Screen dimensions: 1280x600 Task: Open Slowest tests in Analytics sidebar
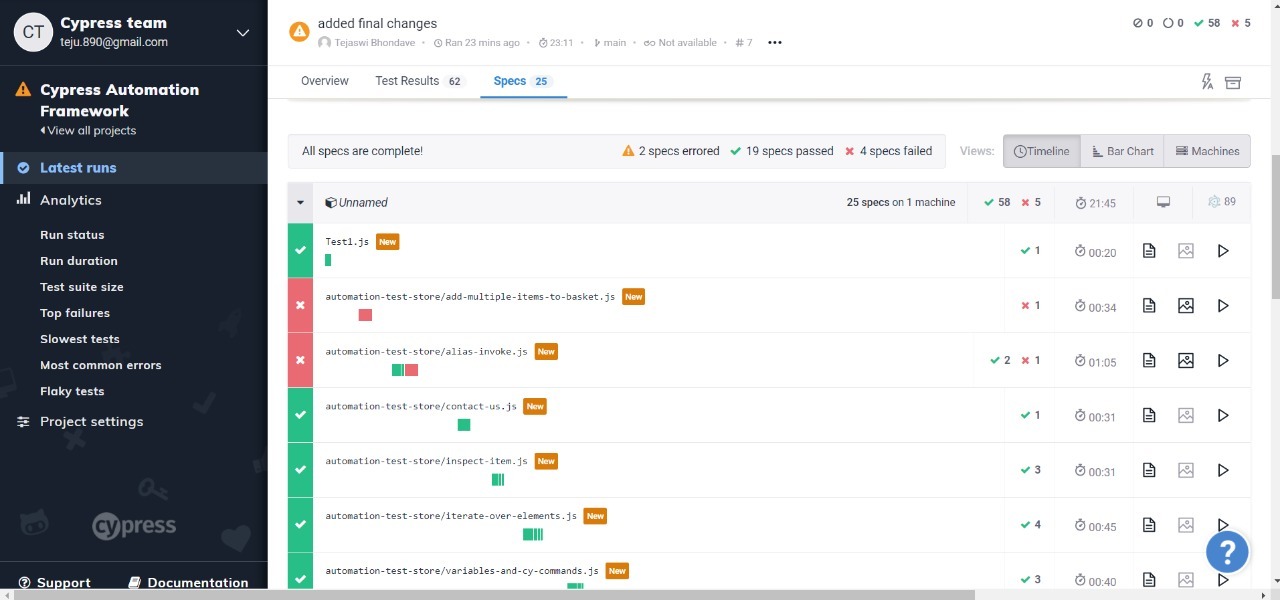tap(79, 338)
